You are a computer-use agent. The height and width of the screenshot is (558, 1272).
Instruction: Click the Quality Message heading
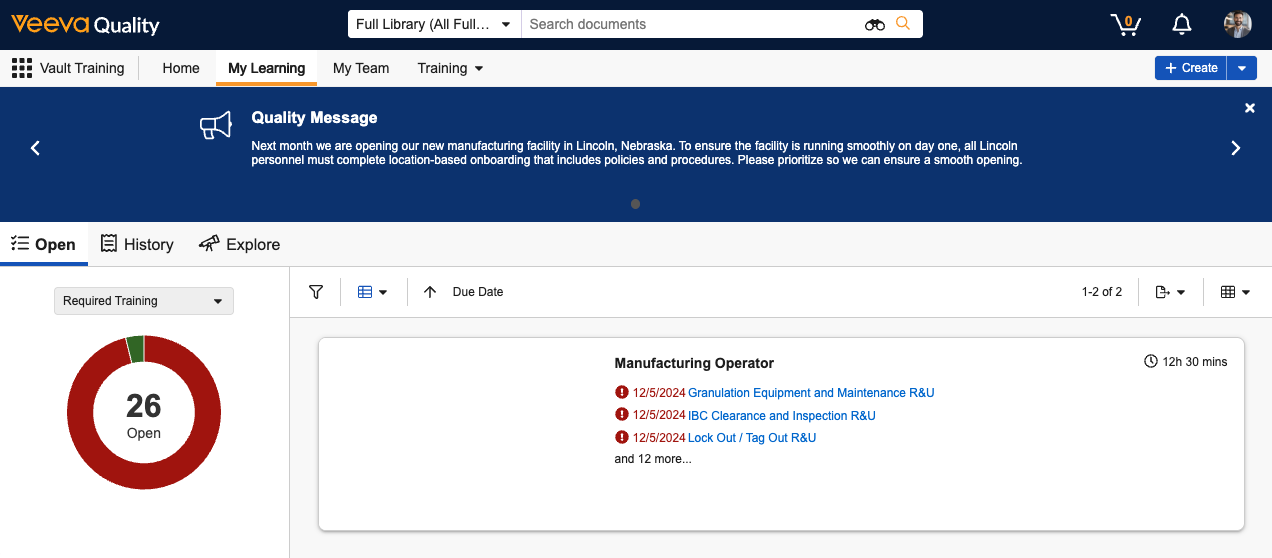pos(314,118)
